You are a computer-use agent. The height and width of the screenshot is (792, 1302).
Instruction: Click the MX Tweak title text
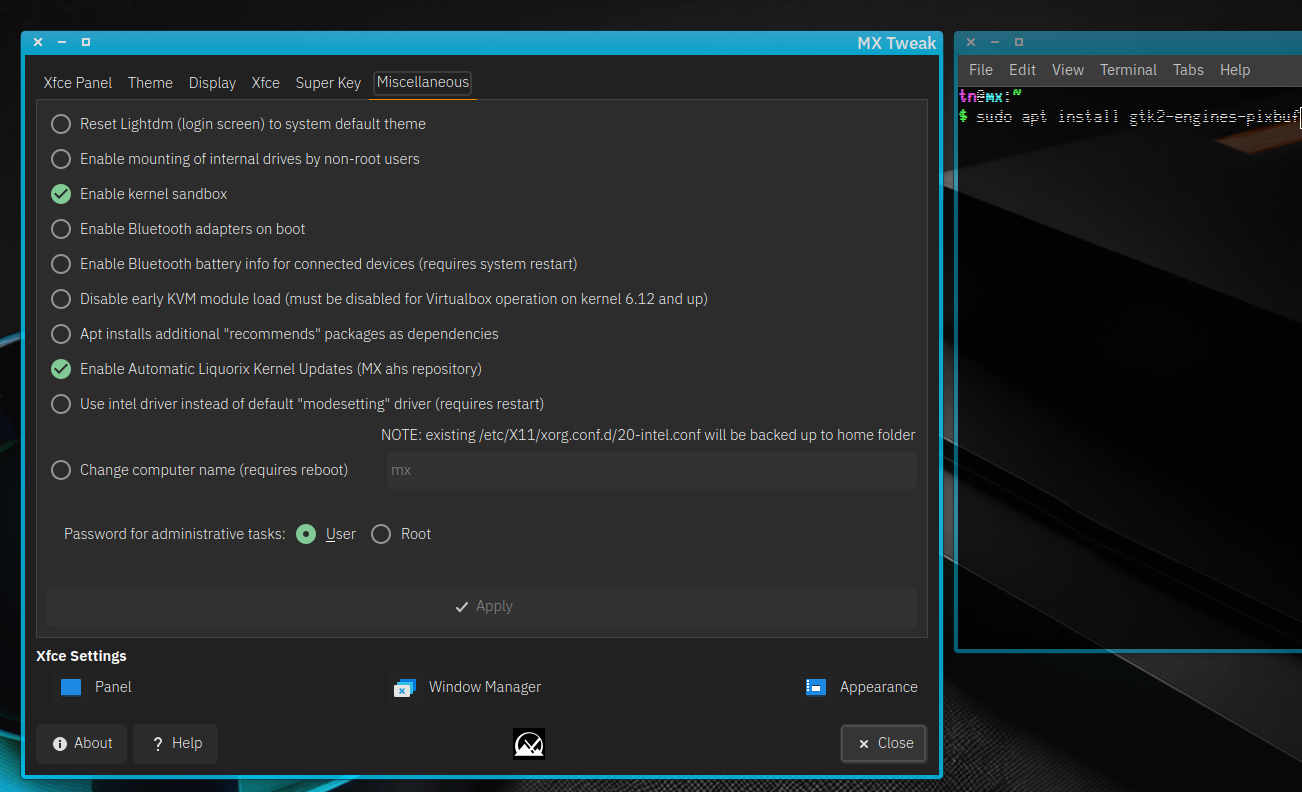897,43
